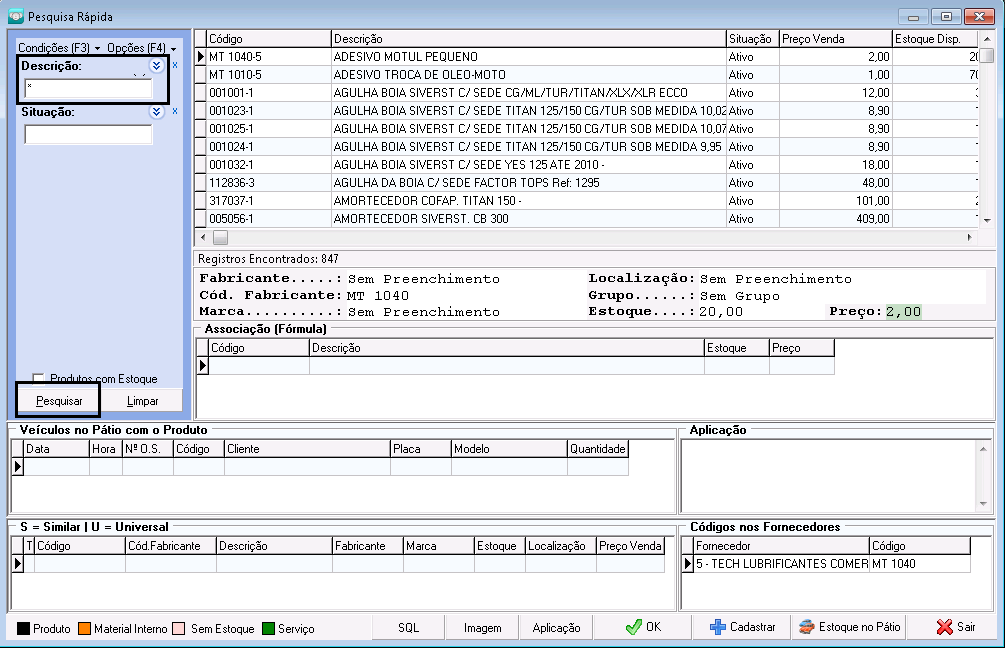The image size is (1005, 648).
Task: Click the Preço Venda column header
Action: pos(836,38)
